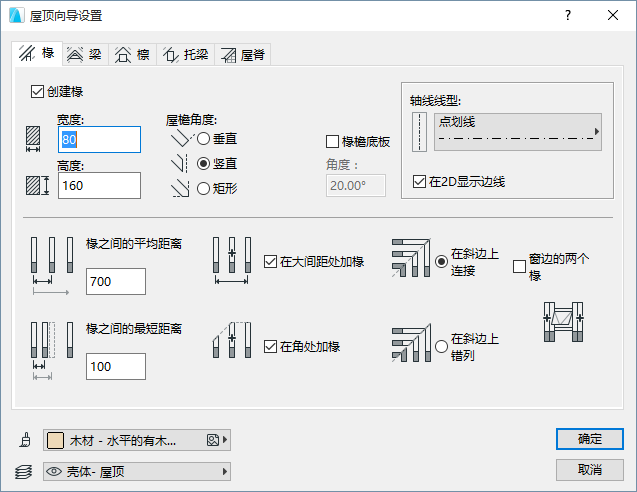637x492 pixels.
Task: Choose the 矩形 eave angle radio button
Action: point(204,187)
